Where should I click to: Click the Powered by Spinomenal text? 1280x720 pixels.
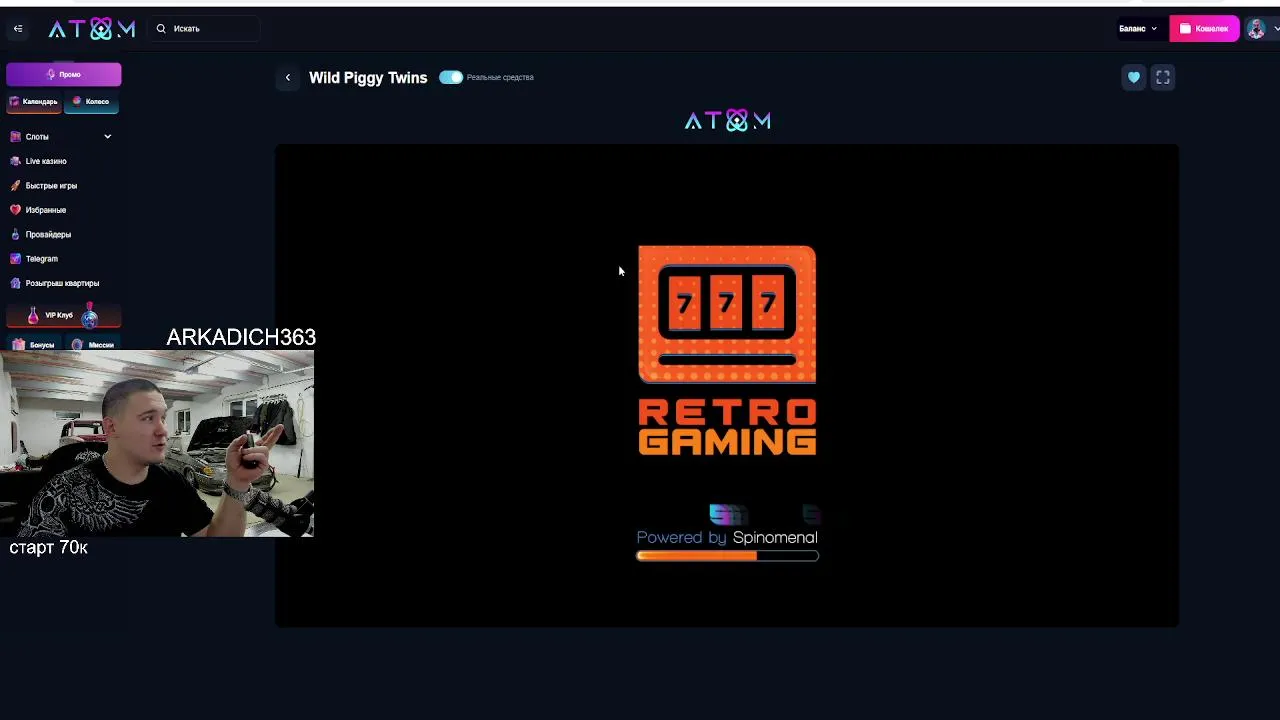727,538
